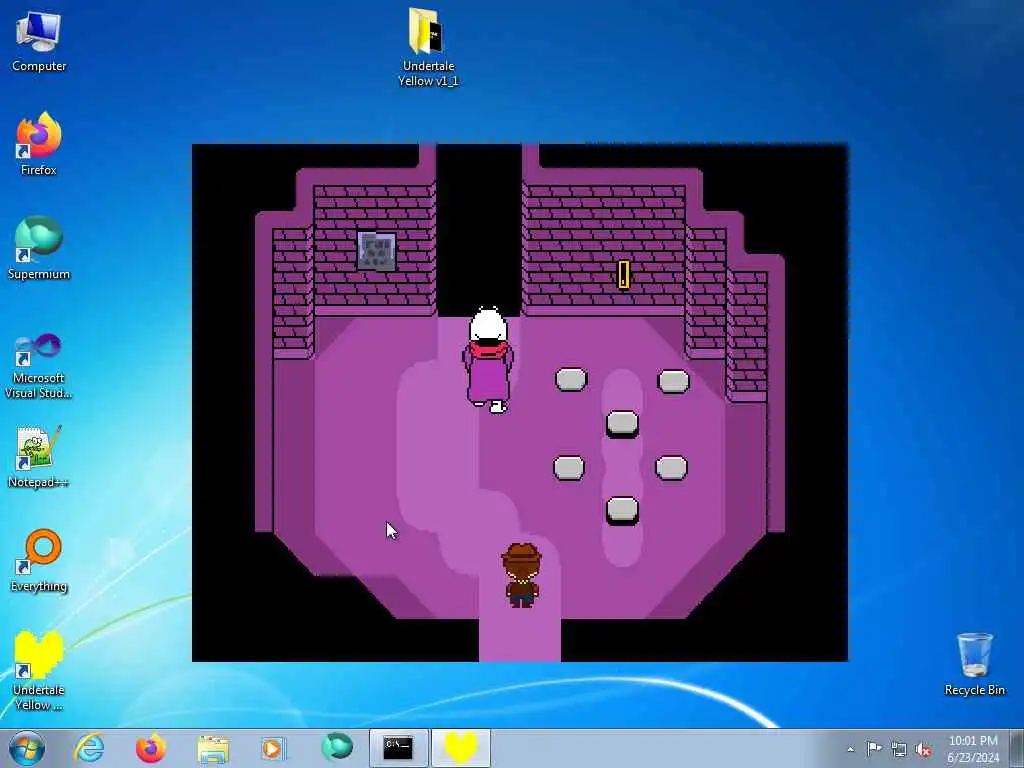Image resolution: width=1024 pixels, height=768 pixels.
Task: Open Windows Explorer from the taskbar
Action: pyautogui.click(x=213, y=748)
